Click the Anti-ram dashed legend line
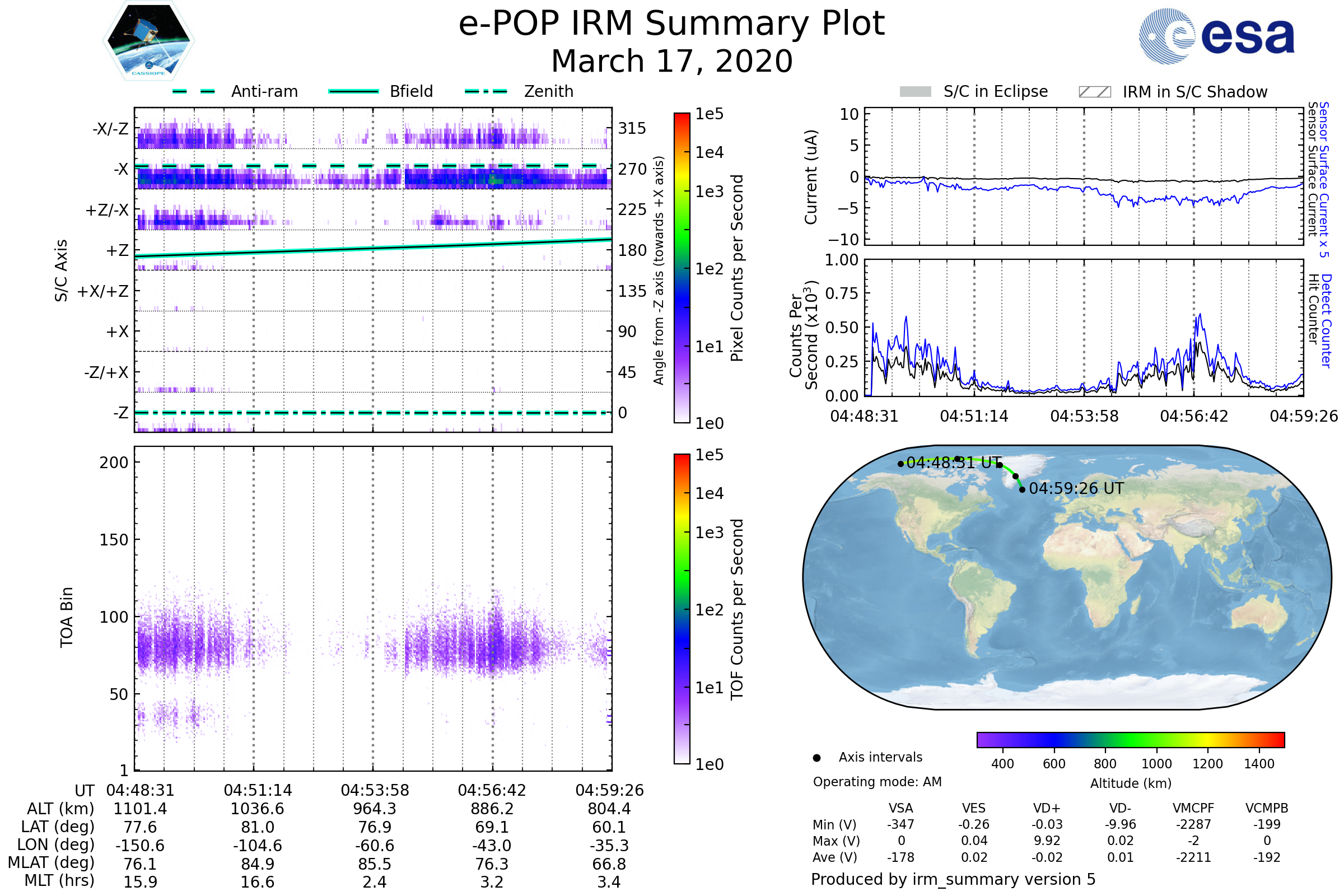 pyautogui.click(x=194, y=91)
